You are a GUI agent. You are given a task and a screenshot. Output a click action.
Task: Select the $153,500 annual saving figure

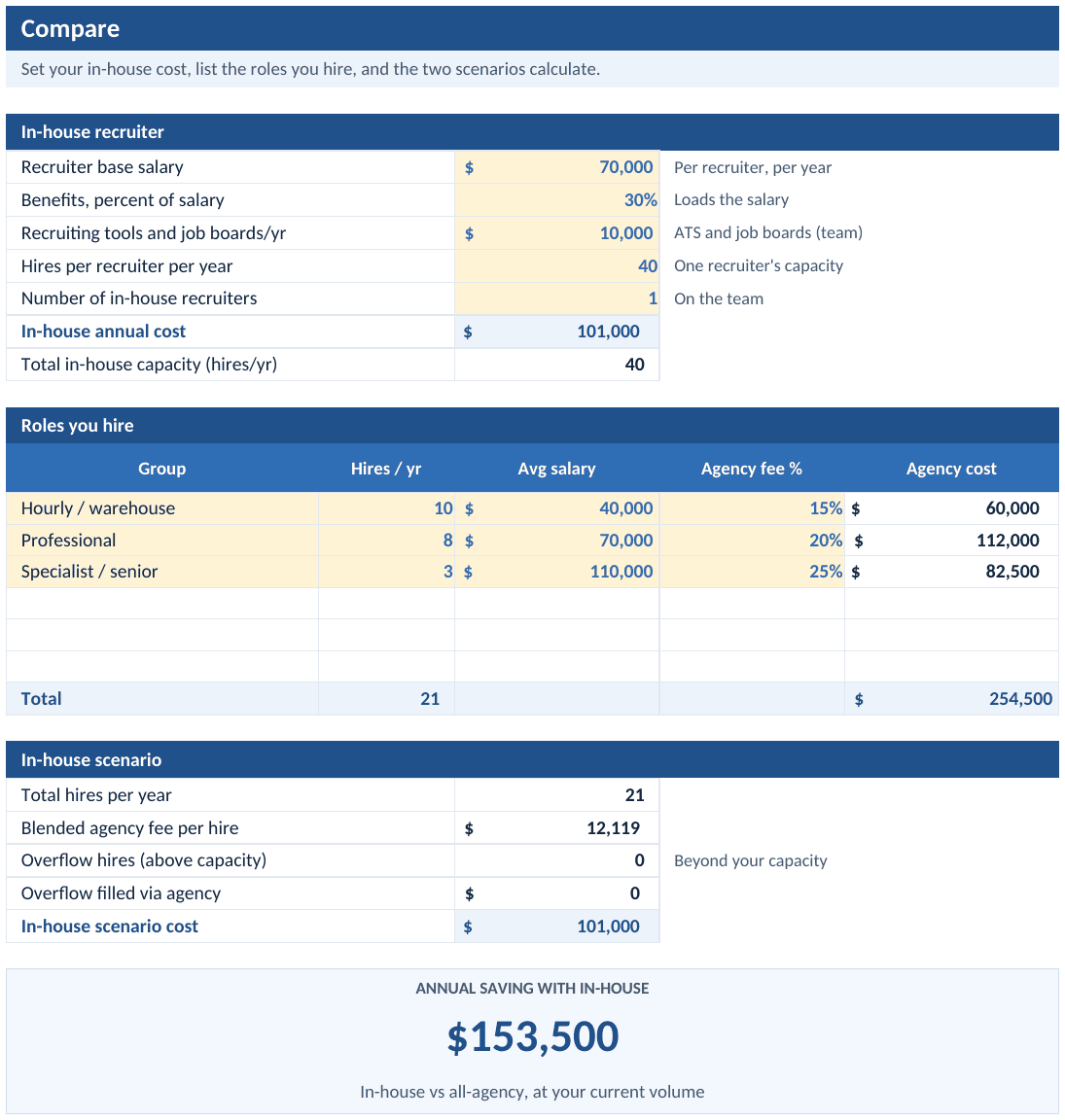(x=533, y=1036)
